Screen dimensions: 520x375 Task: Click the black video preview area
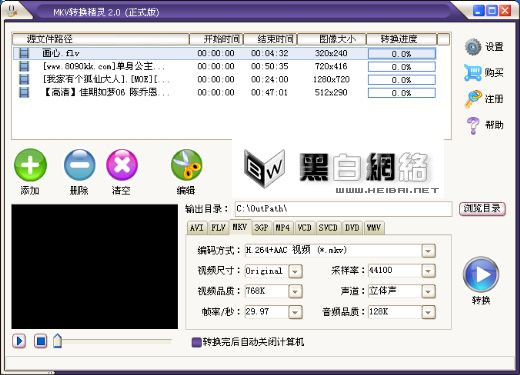(x=95, y=267)
